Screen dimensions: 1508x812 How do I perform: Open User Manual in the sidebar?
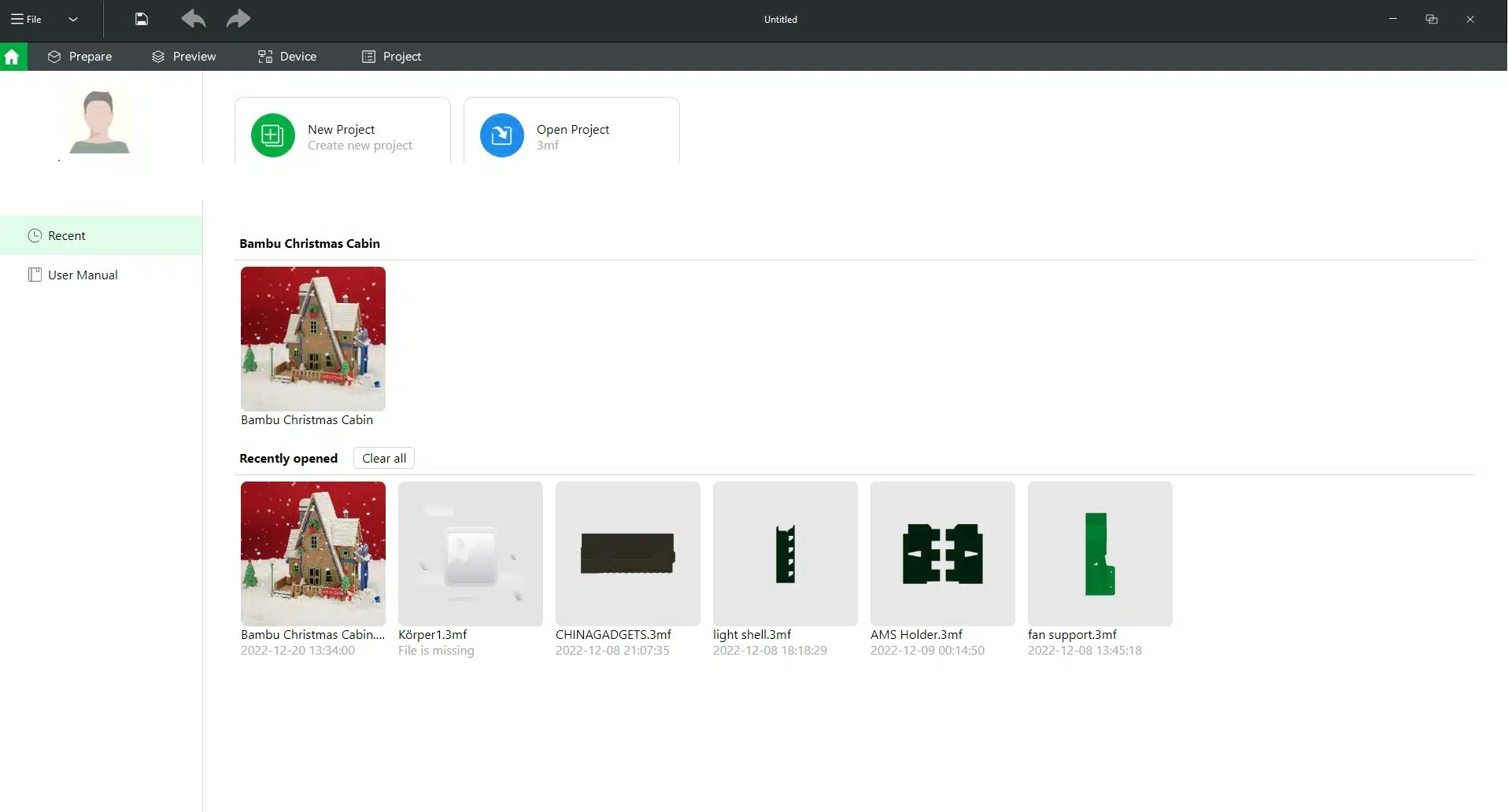coord(101,275)
